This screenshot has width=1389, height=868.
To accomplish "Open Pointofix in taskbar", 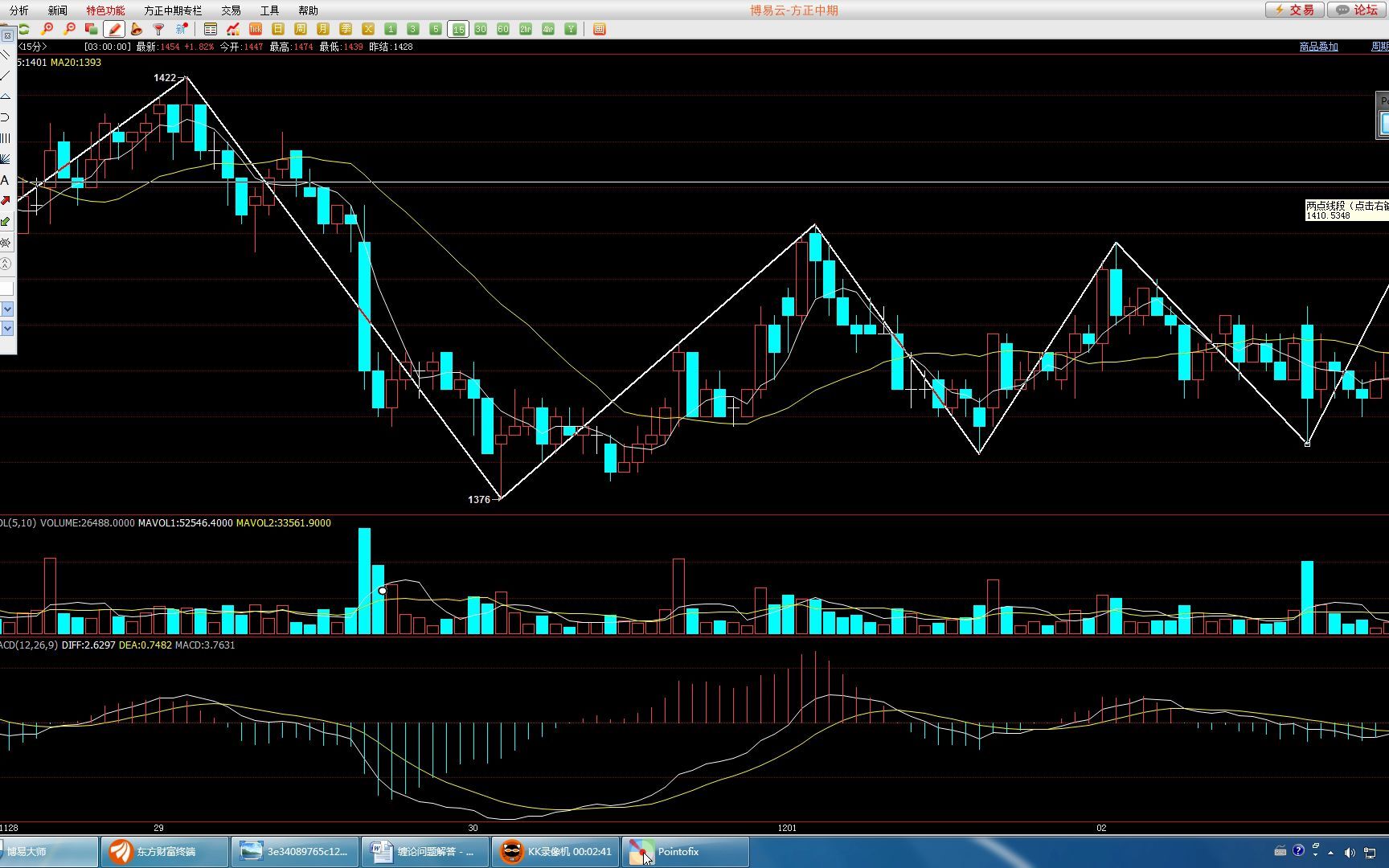I will 685,852.
